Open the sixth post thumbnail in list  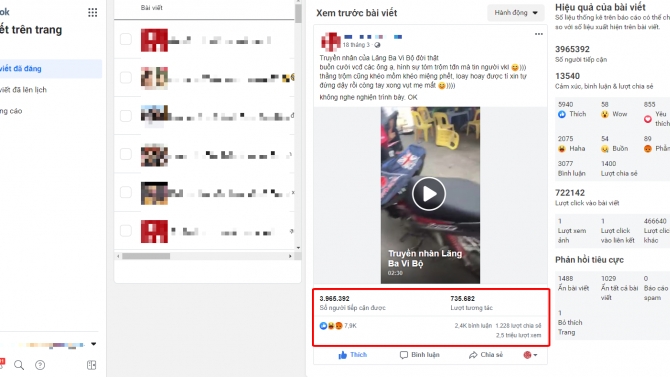(x=154, y=231)
